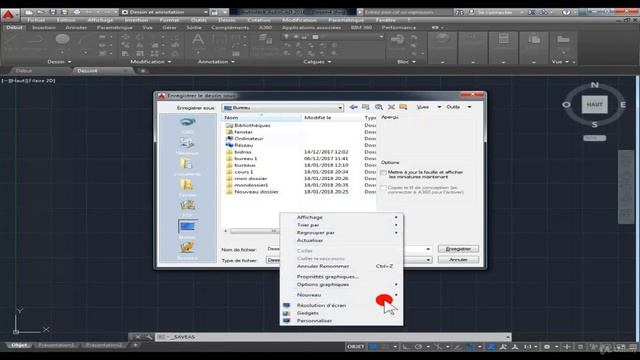640x360 pixels.
Task: Sort the file list by the Modifié le column header
Action: point(331,118)
